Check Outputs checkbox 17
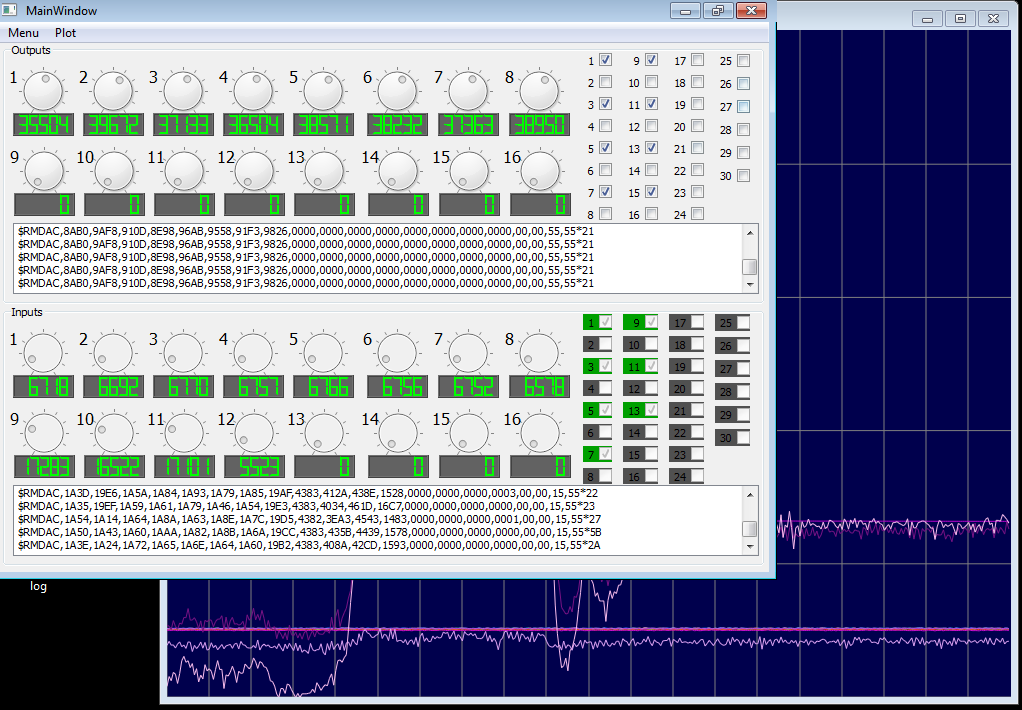Image resolution: width=1022 pixels, height=710 pixels. click(x=697, y=60)
